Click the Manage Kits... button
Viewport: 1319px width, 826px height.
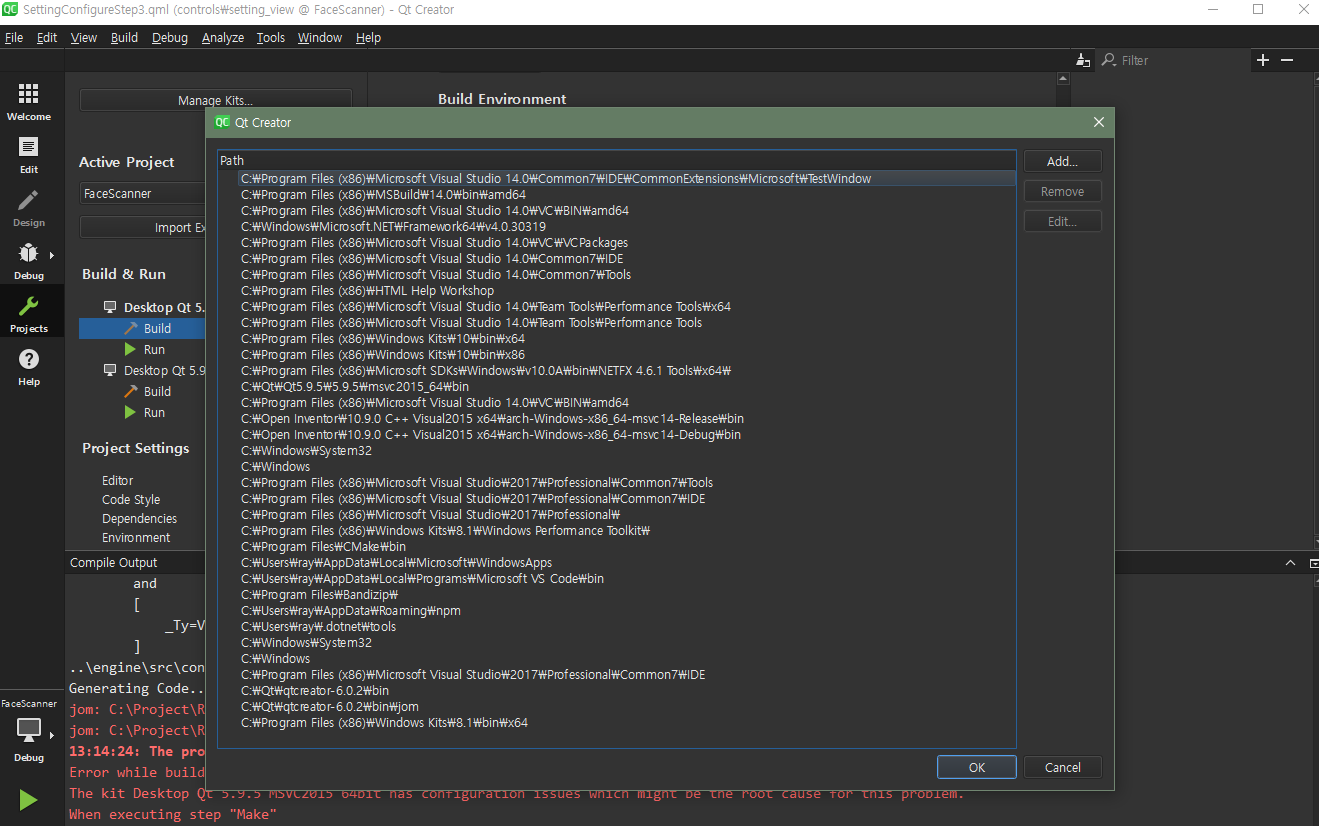click(215, 100)
